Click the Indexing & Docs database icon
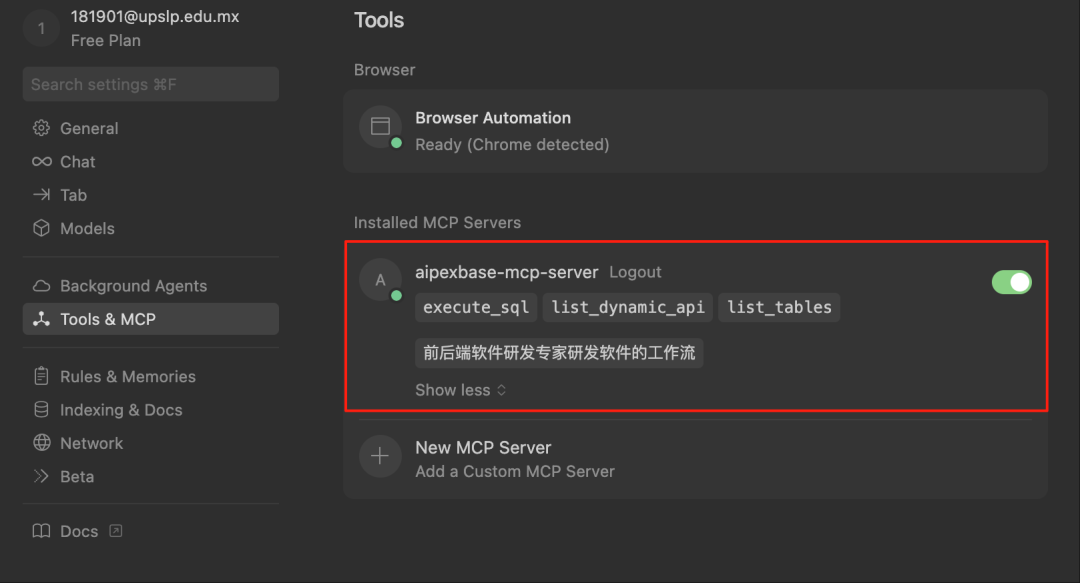Image resolution: width=1080 pixels, height=583 pixels. [x=41, y=409]
